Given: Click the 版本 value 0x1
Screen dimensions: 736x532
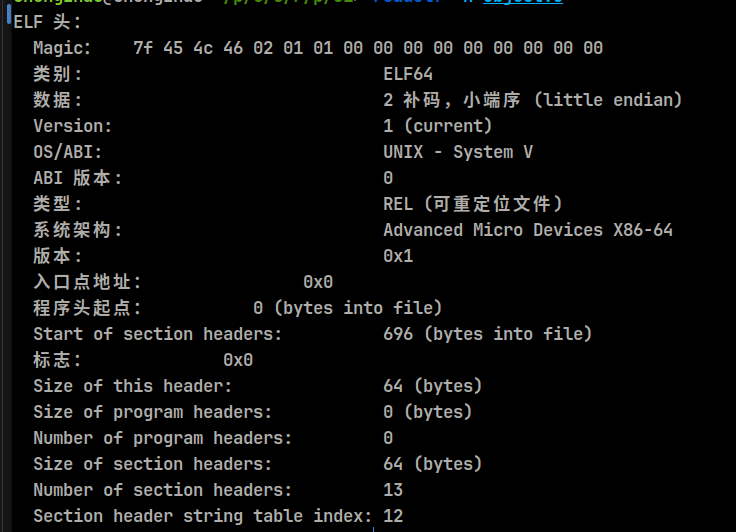Looking at the screenshot, I should point(398,256).
